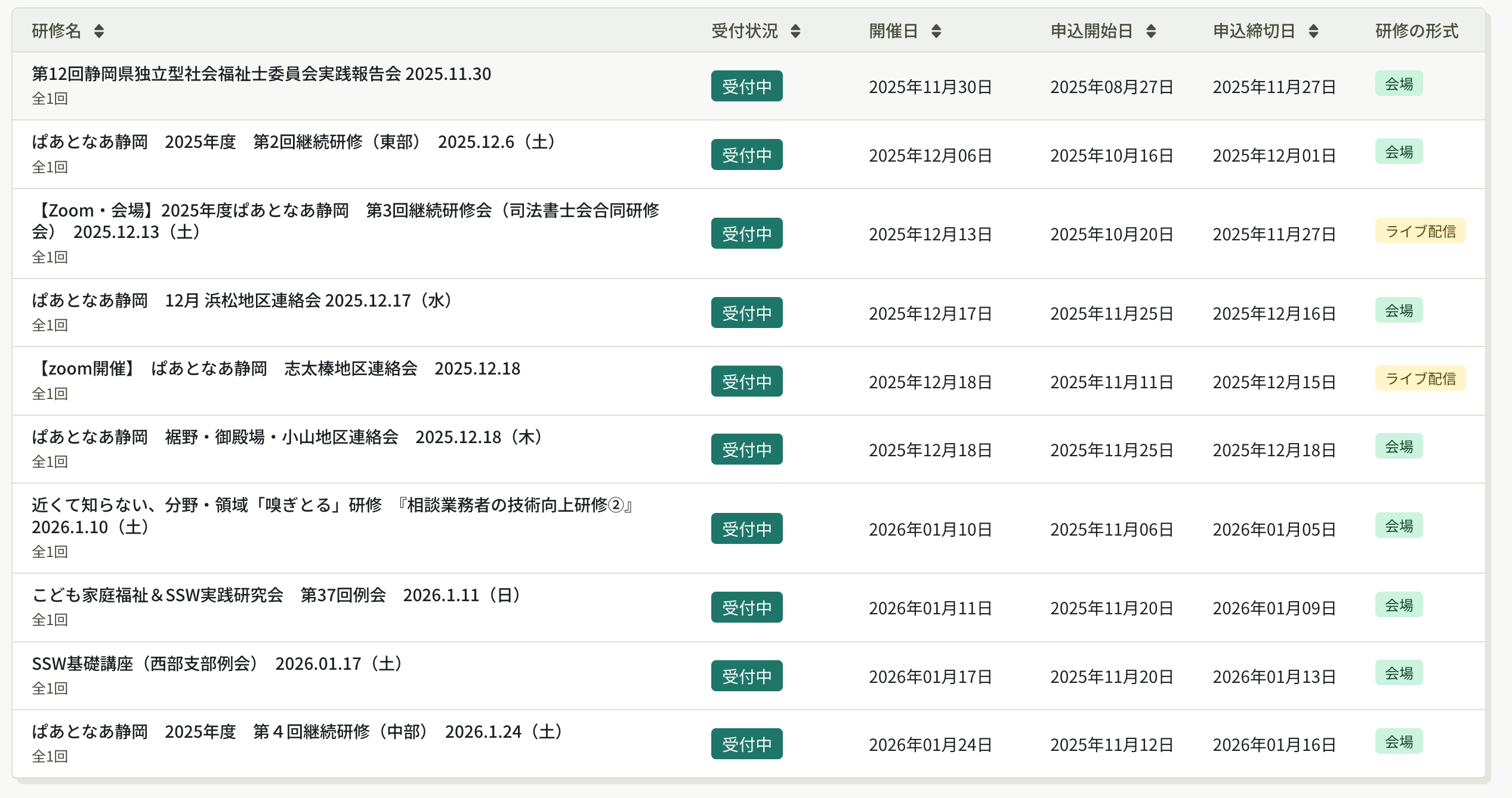Click the 受付状況 sort arrow icon

click(795, 31)
